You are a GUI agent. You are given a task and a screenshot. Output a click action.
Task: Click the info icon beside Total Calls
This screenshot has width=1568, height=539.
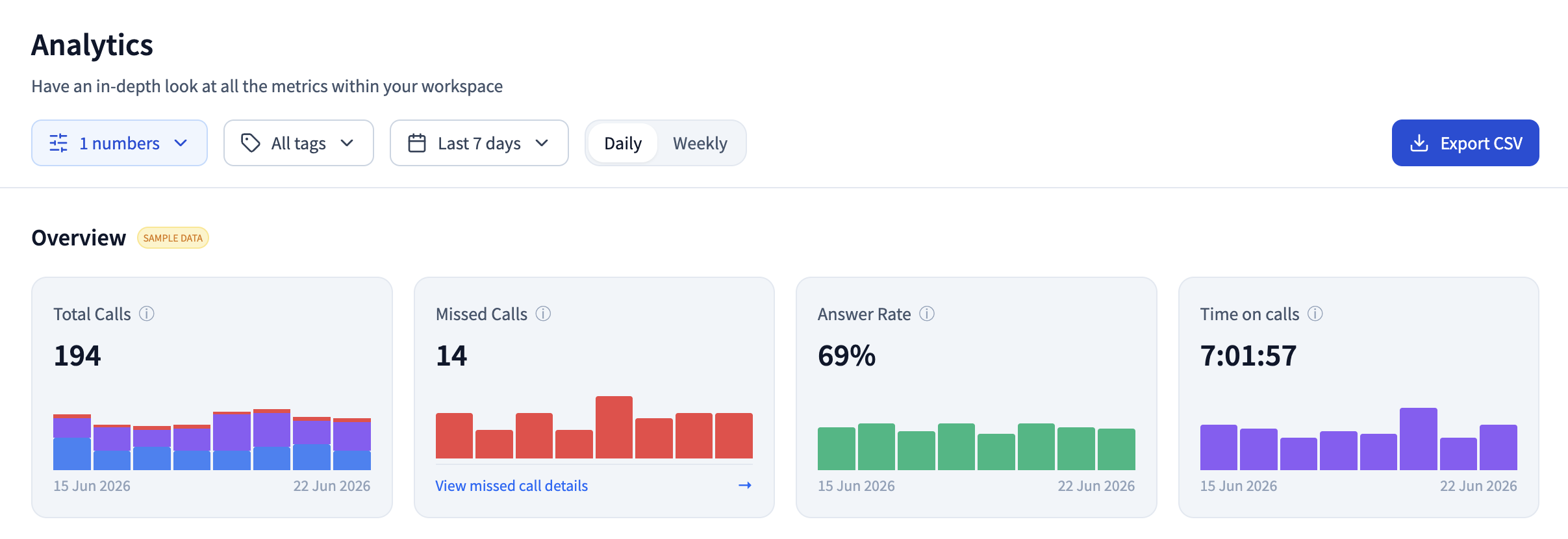coord(147,314)
